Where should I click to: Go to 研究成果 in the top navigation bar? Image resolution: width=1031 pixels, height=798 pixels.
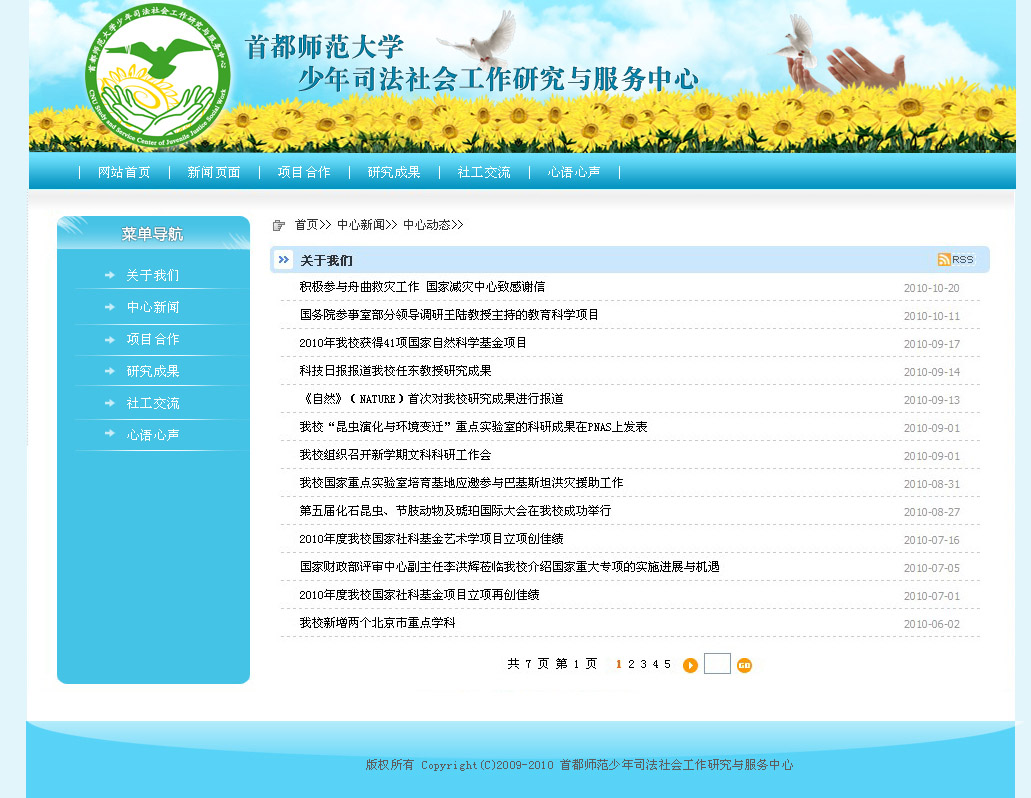pos(394,172)
